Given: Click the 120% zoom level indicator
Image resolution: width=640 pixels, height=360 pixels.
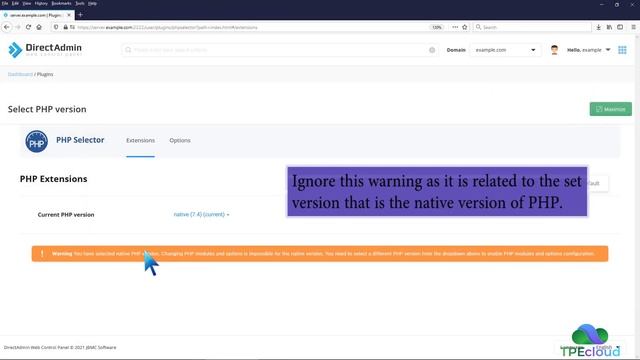Looking at the screenshot, I should coord(437,27).
